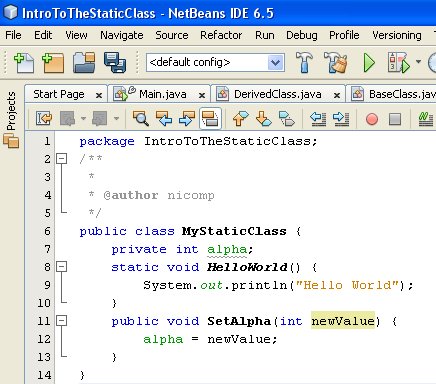Screen dimensions: 436x384
Task: Open the Versioning menu
Action: pyautogui.click(x=397, y=35)
